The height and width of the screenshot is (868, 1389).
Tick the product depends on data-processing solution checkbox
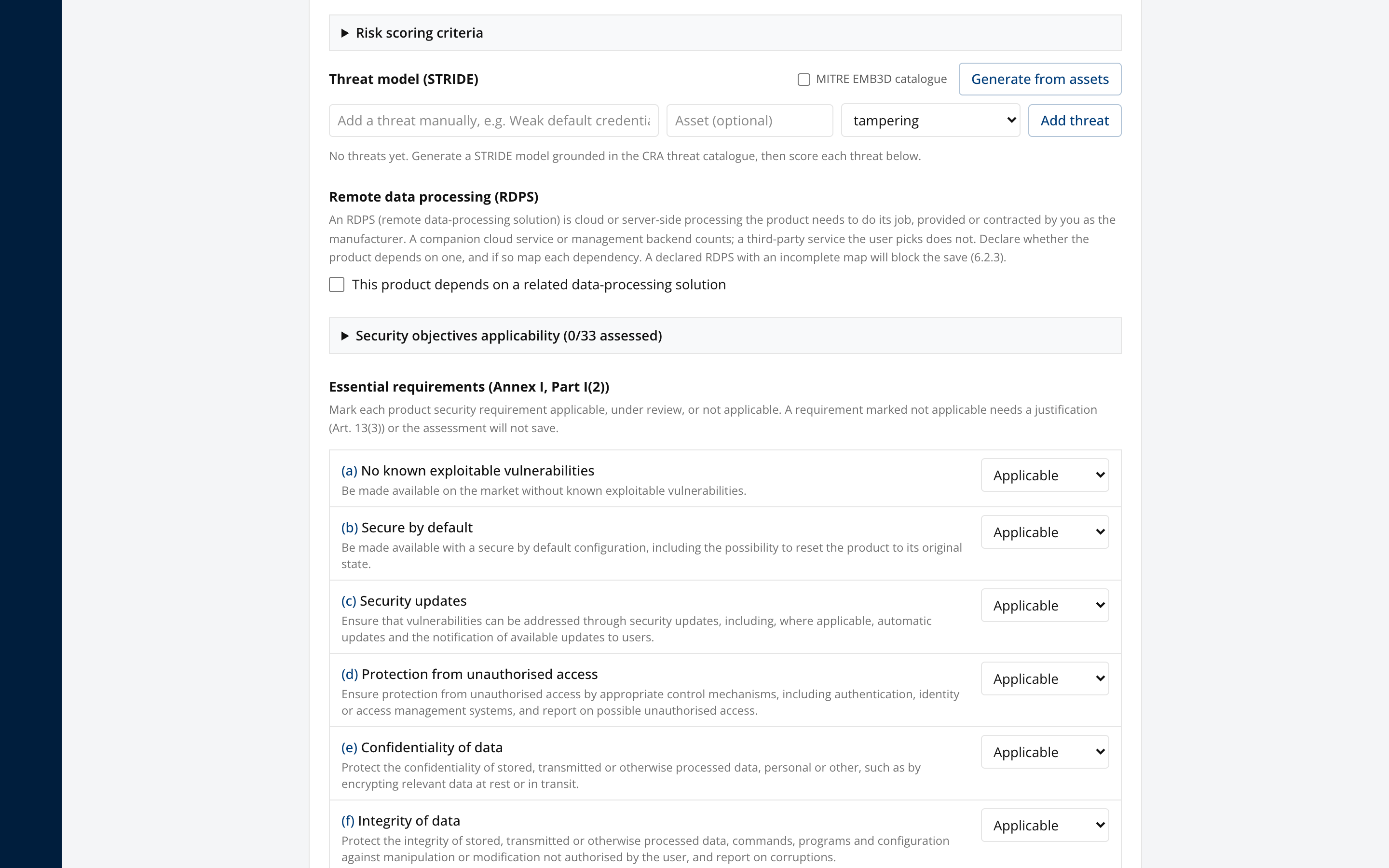337,285
